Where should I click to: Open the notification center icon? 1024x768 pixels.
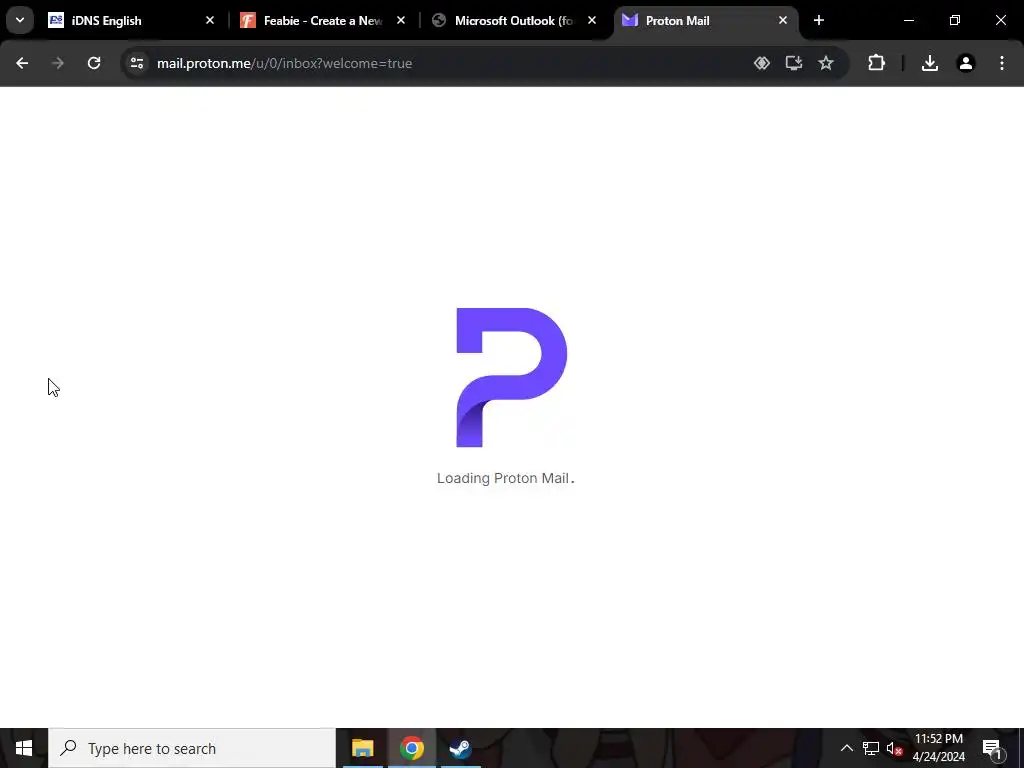[x=991, y=748]
